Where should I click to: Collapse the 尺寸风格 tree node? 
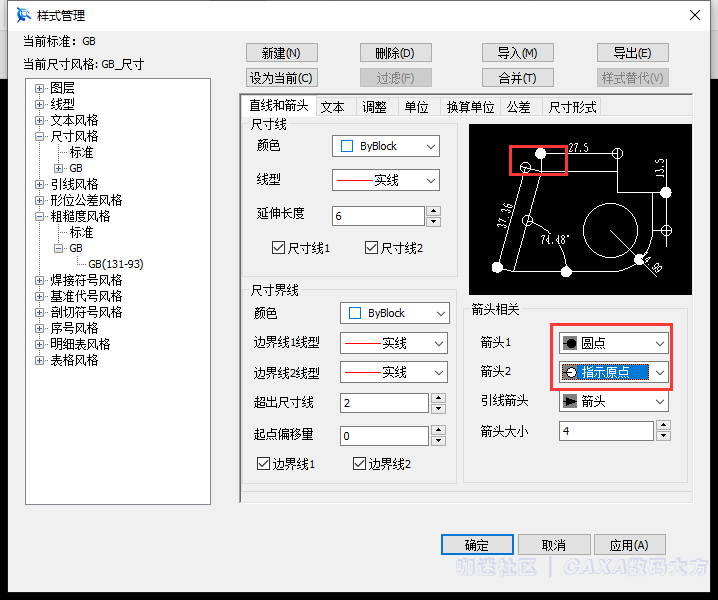39,136
